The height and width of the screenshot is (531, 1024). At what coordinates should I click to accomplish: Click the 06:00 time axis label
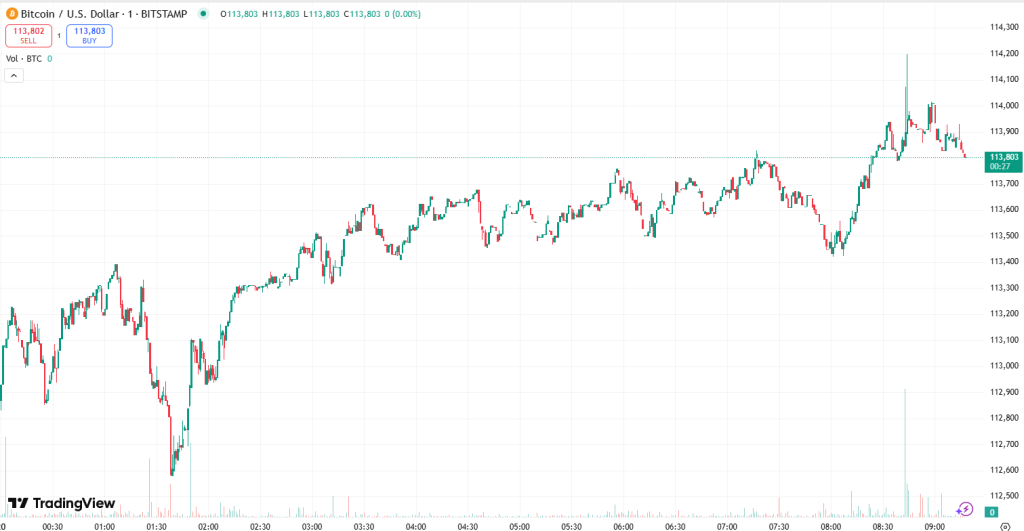point(623,526)
